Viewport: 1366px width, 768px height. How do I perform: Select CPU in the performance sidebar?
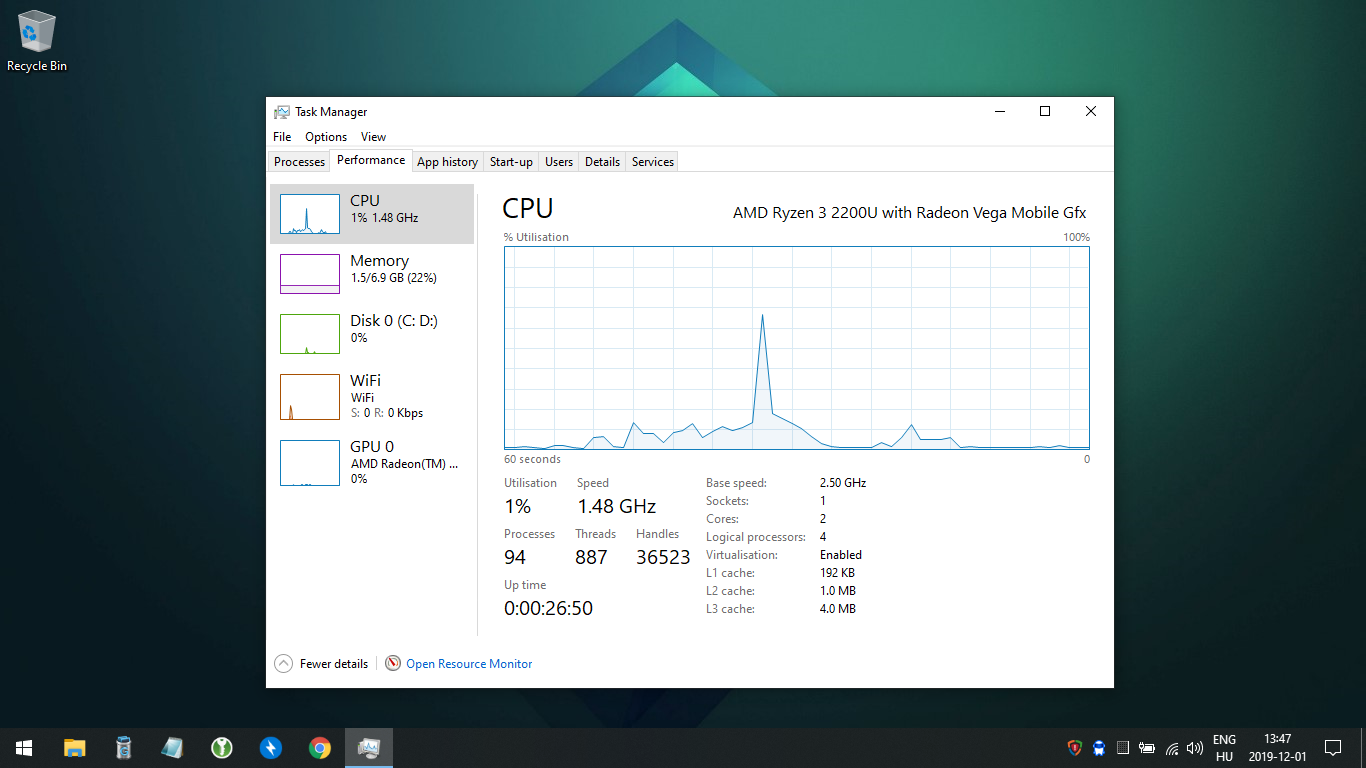pos(372,214)
